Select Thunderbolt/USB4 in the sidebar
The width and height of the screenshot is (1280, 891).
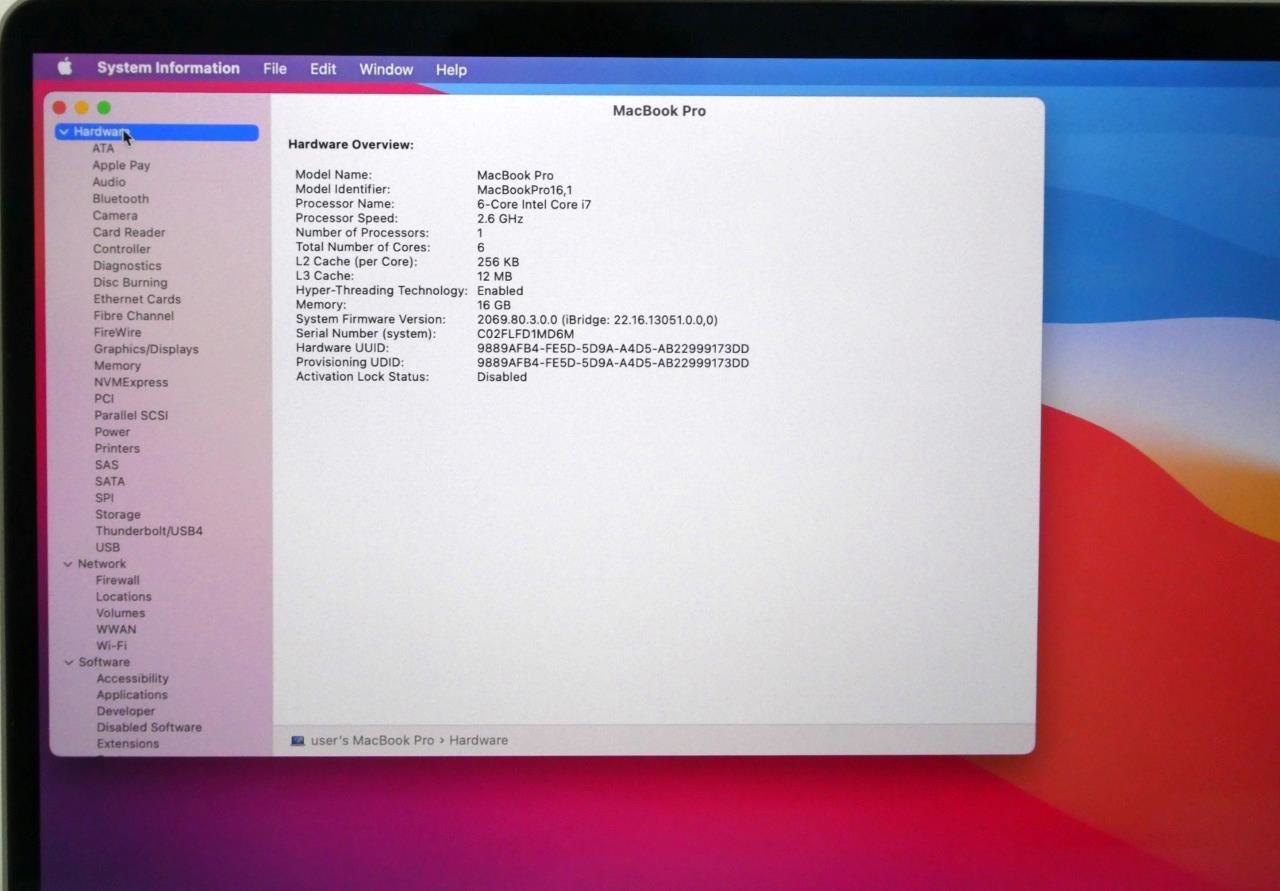click(x=149, y=531)
